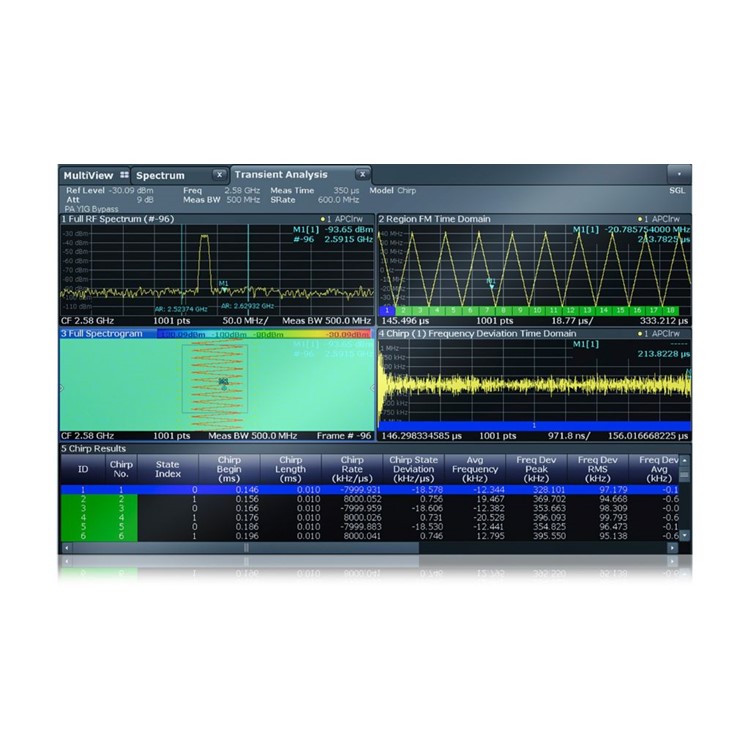Select the Full RF Spectrum window title

118,219
